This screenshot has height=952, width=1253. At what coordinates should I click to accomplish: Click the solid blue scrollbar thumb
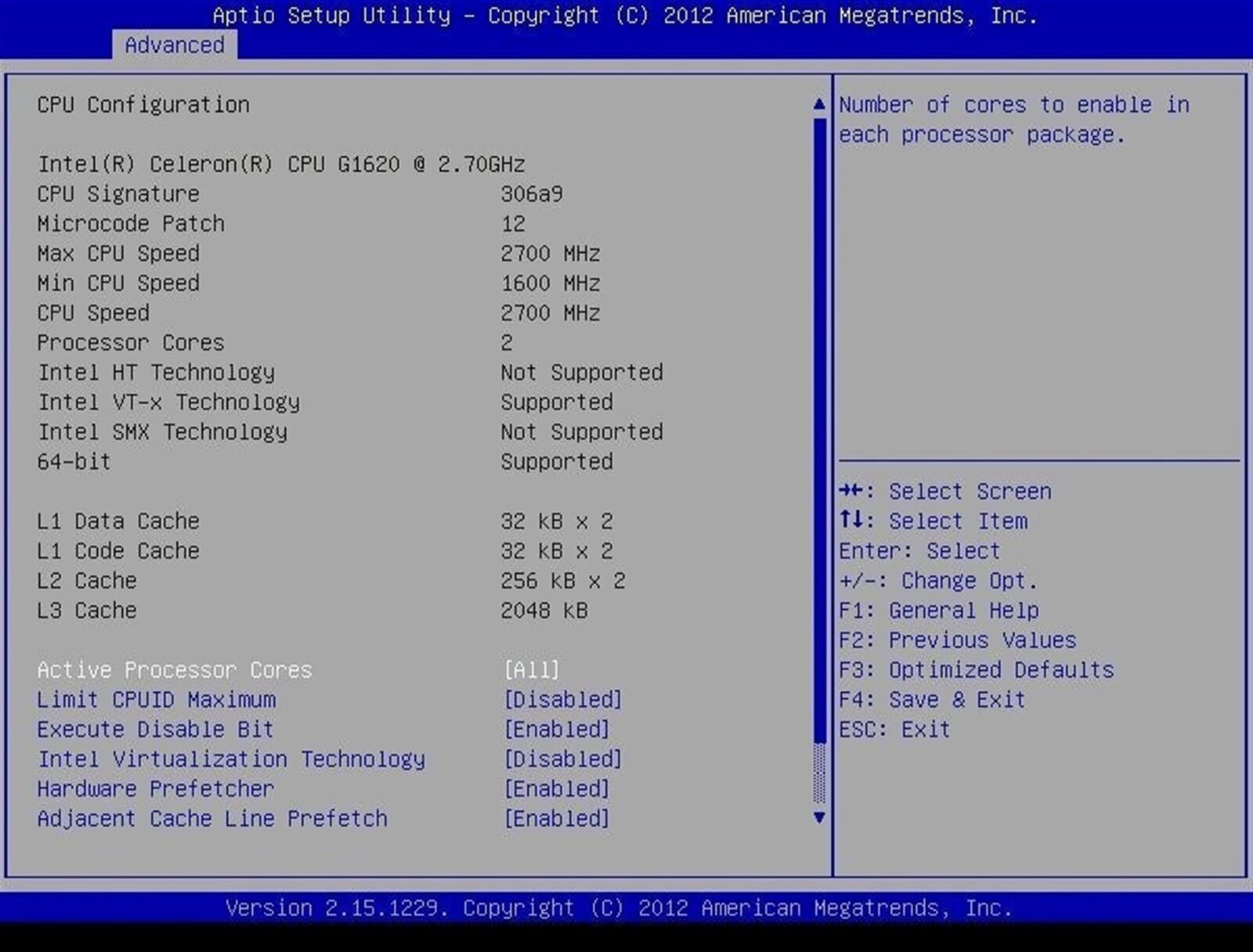click(819, 429)
